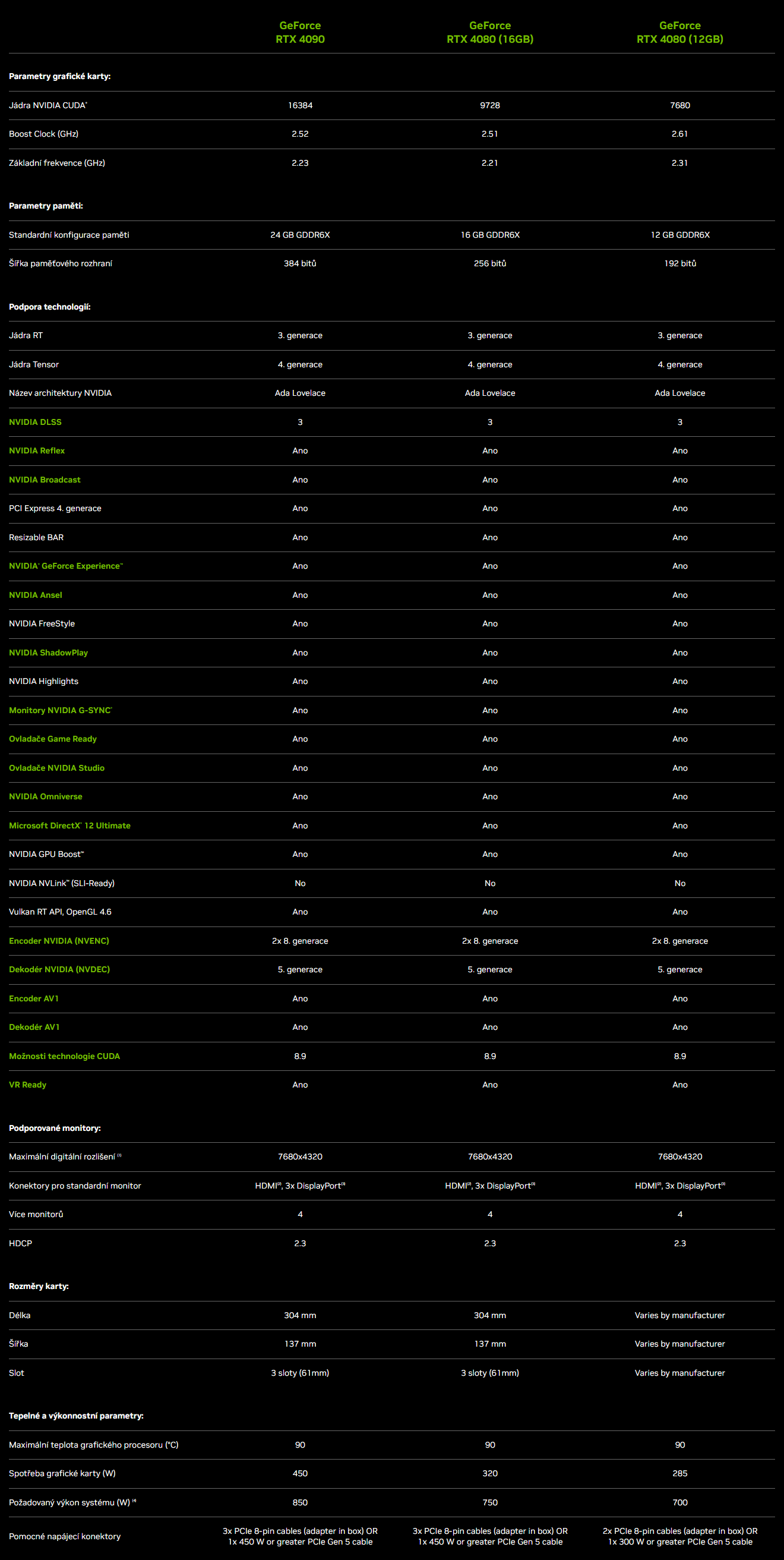
Task: Open the NVIDIA Reflex link
Action: tap(37, 450)
